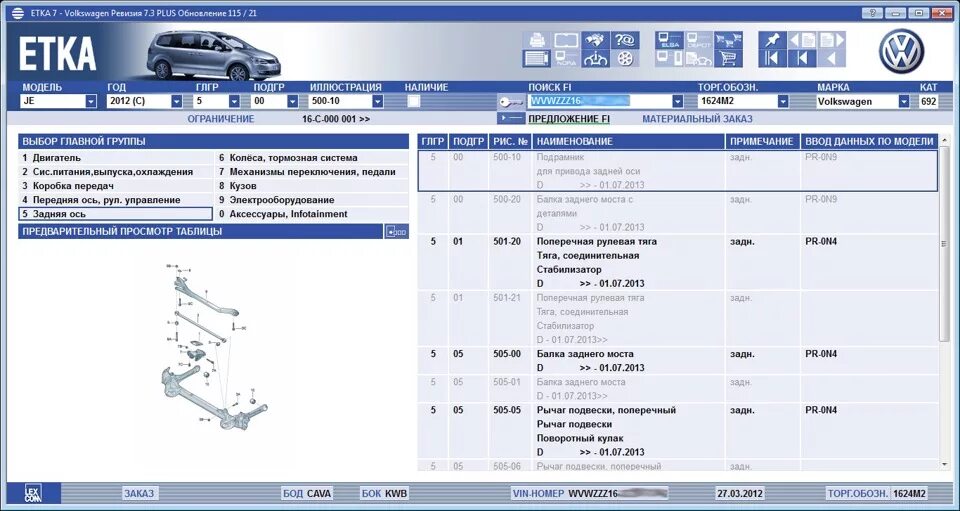Select main group 9 Электрооборудование
Viewport: 960px width, 511px height.
[x=312, y=200]
